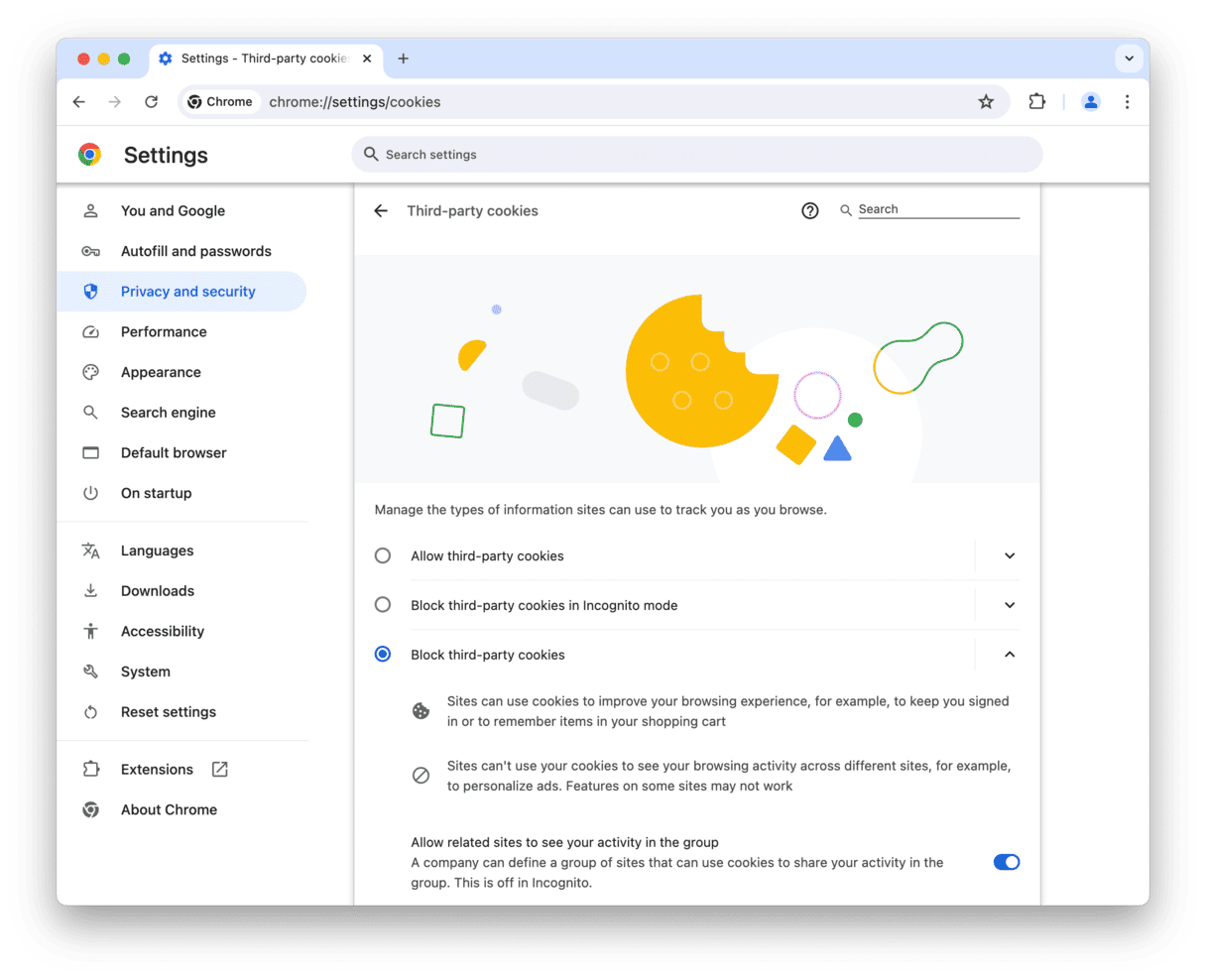Screen dimensions: 1206x980
Task: Collapse Block third-party cookies details
Action: point(1010,655)
